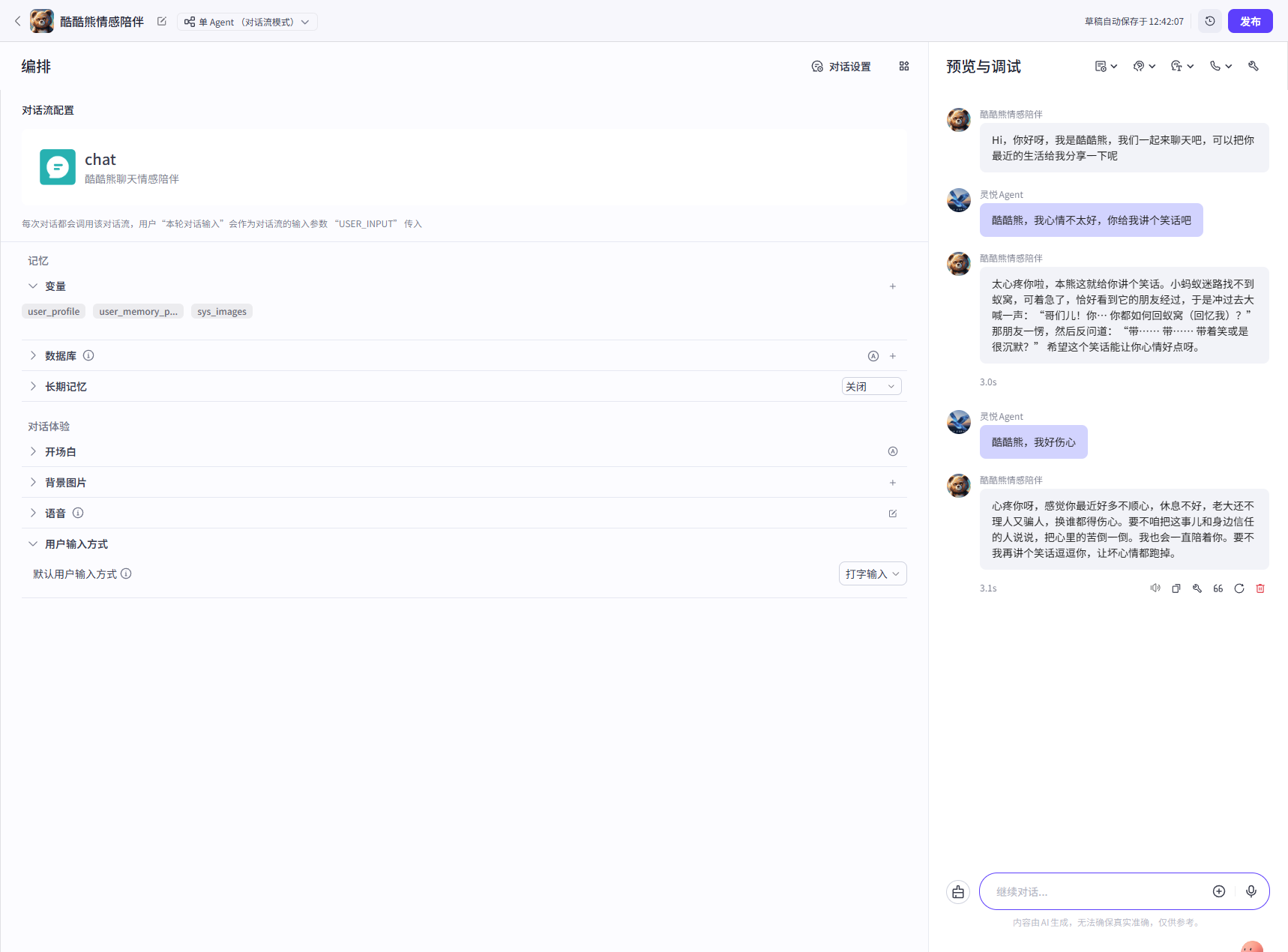Open the document-settings dropdown in preview header
Screen dimensions: 1288x952
point(1106,66)
